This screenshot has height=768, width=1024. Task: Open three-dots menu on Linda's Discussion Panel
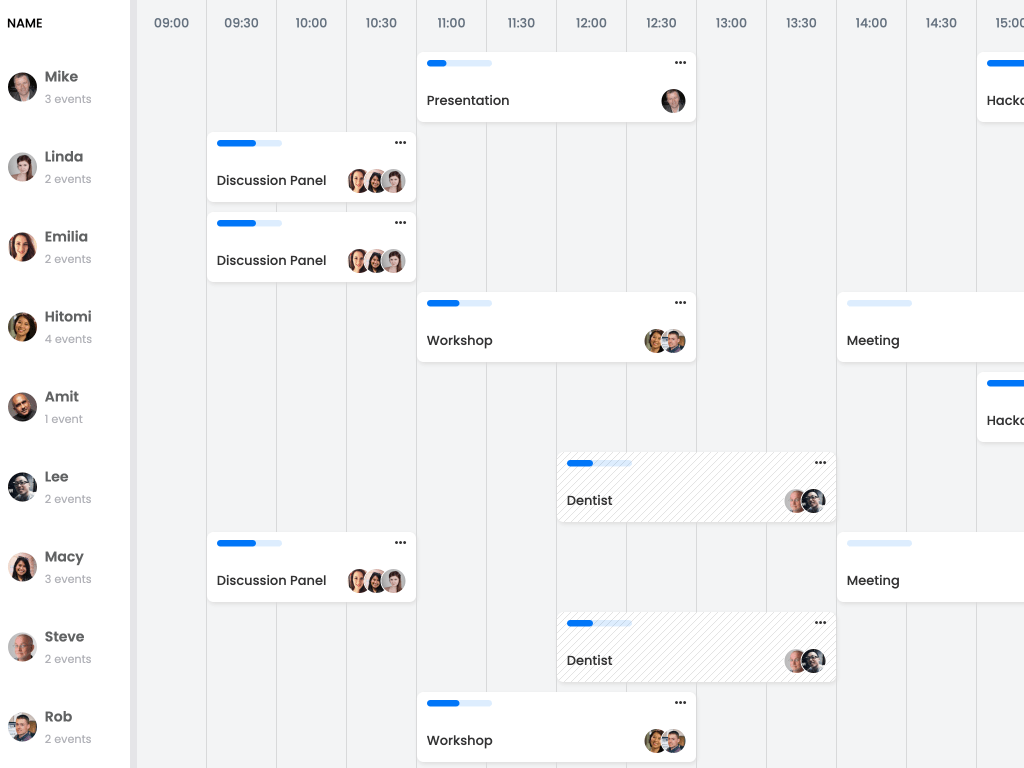pos(400,143)
